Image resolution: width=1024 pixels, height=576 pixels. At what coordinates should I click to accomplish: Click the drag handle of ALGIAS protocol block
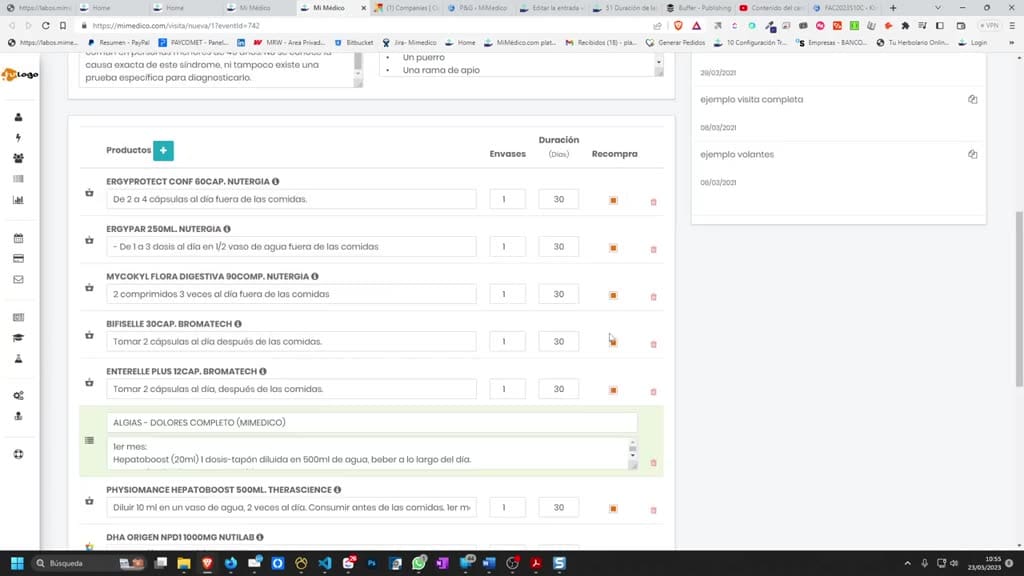coord(89,440)
